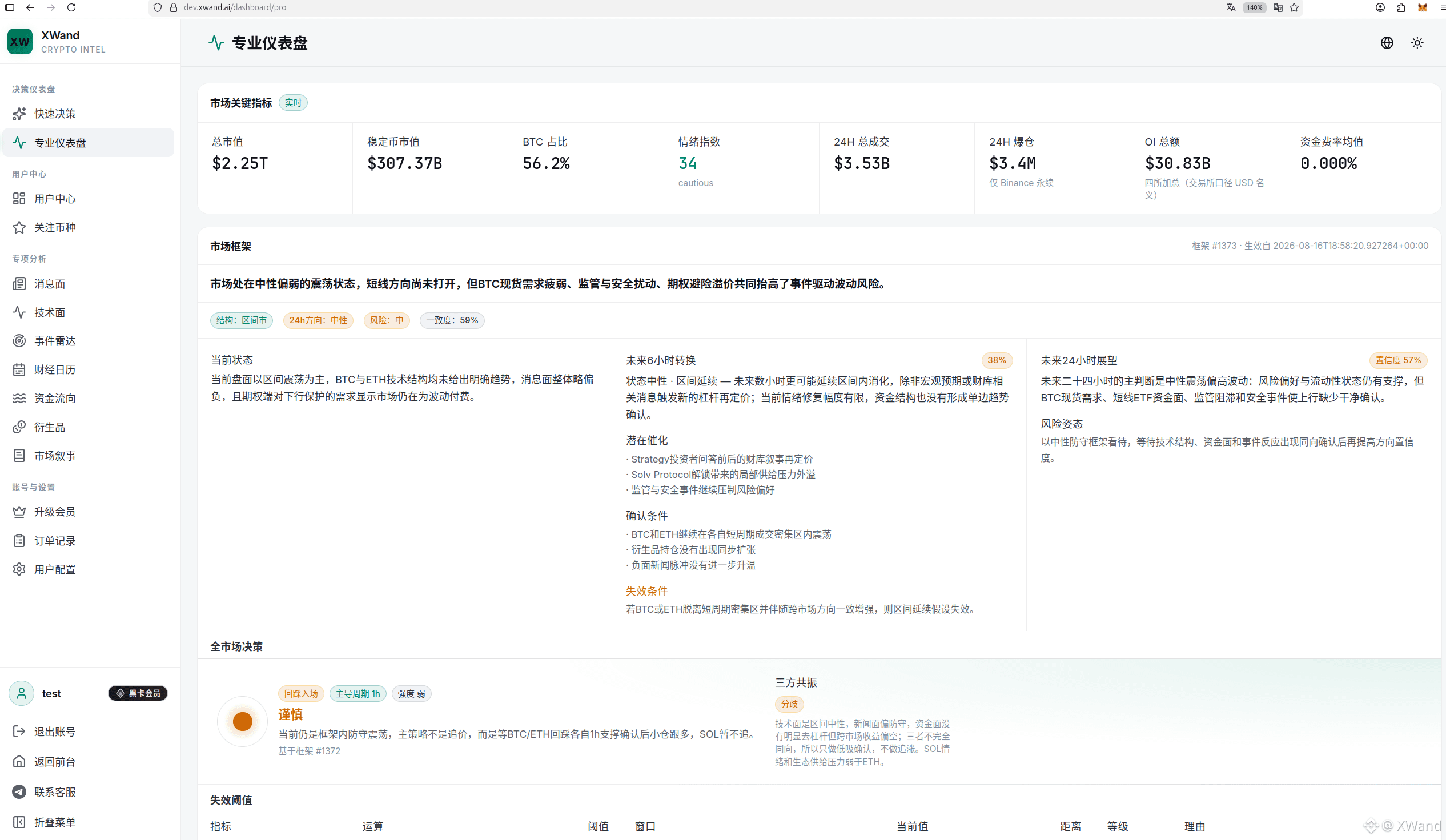
Task: Switch language with globe icon
Action: (1387, 43)
